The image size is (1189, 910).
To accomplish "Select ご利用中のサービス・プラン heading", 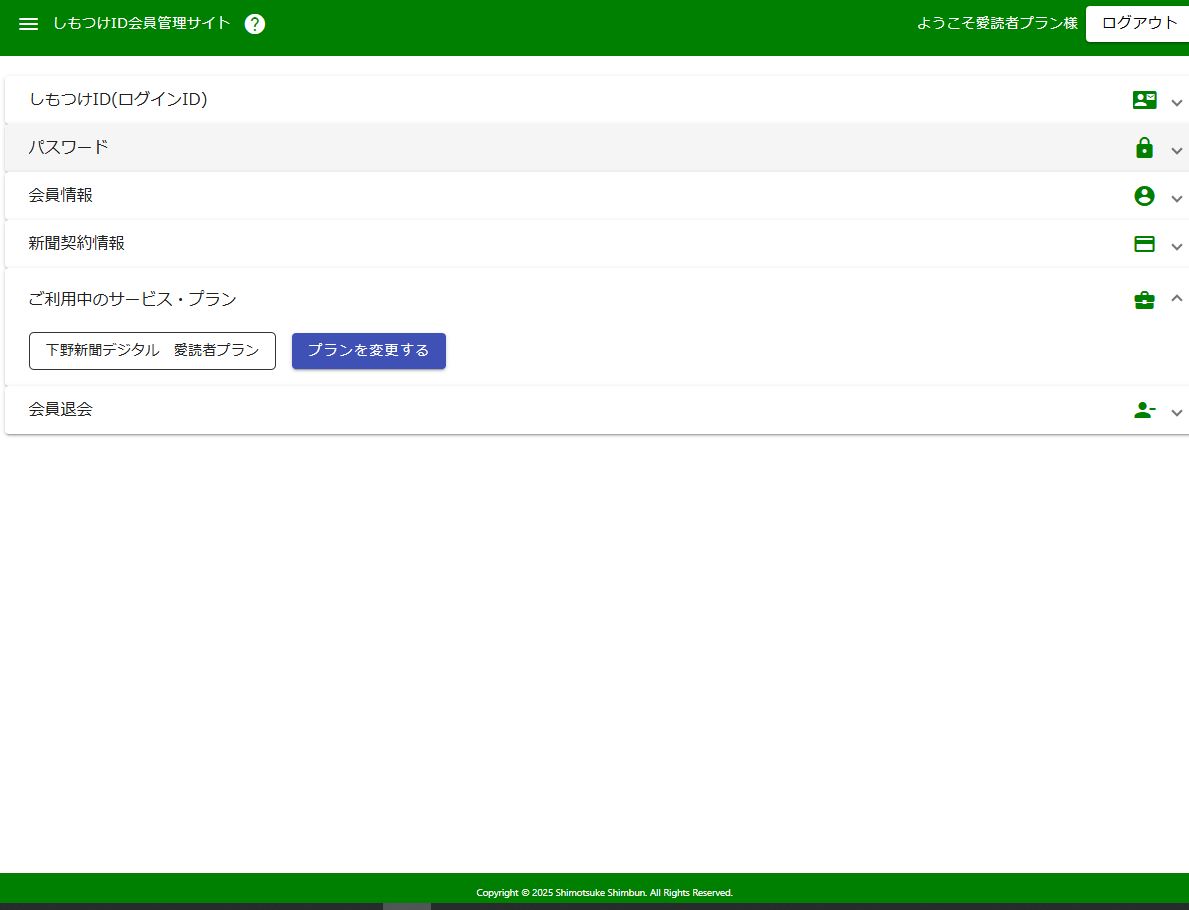I will tap(133, 300).
